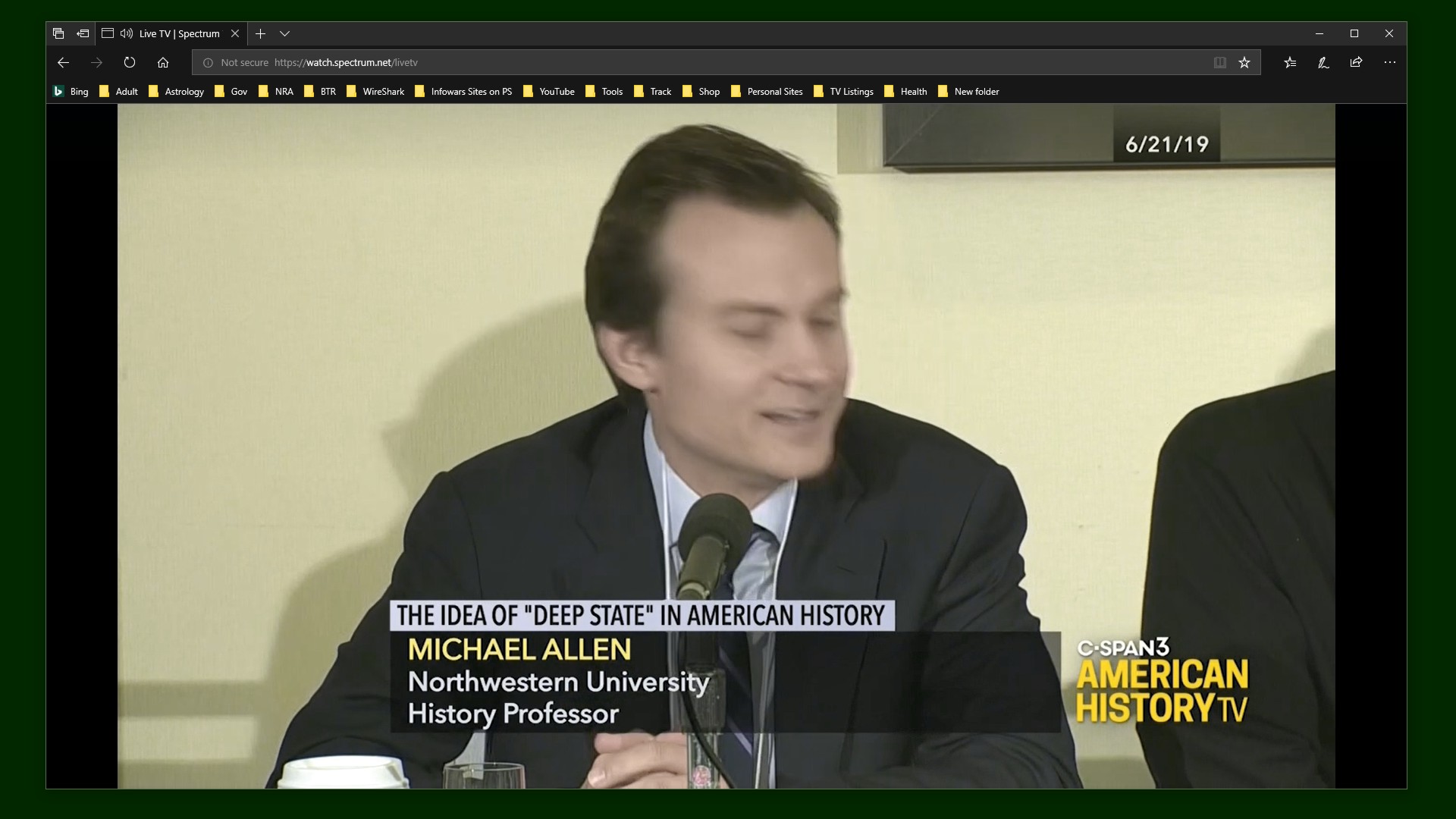Open Favorites hub star-list icon

point(1290,63)
